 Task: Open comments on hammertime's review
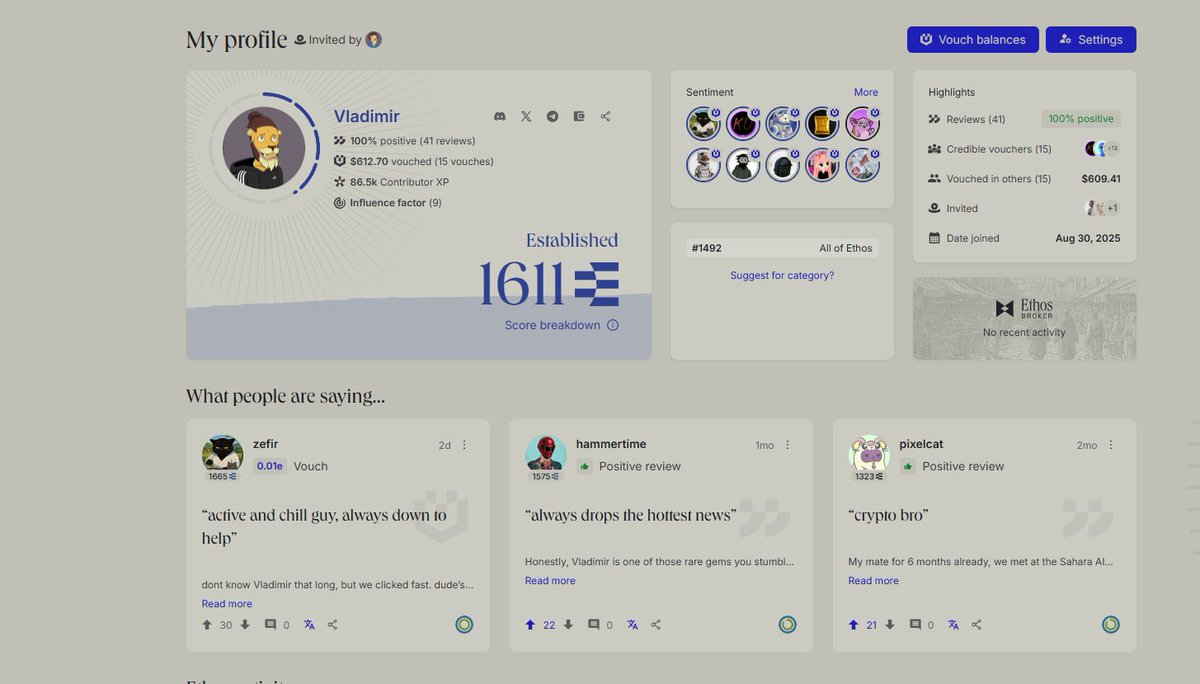(x=593, y=625)
